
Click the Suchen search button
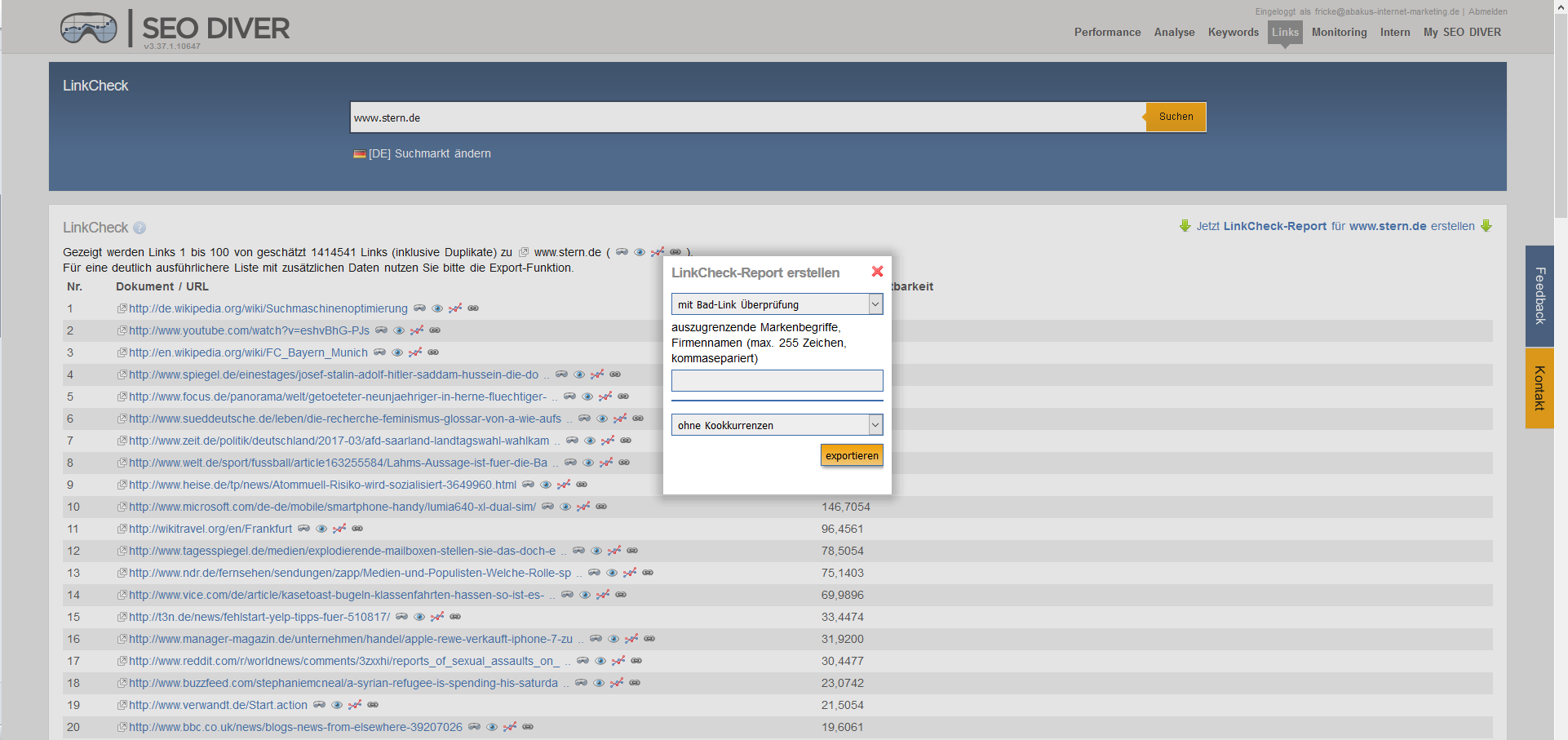pos(1176,117)
